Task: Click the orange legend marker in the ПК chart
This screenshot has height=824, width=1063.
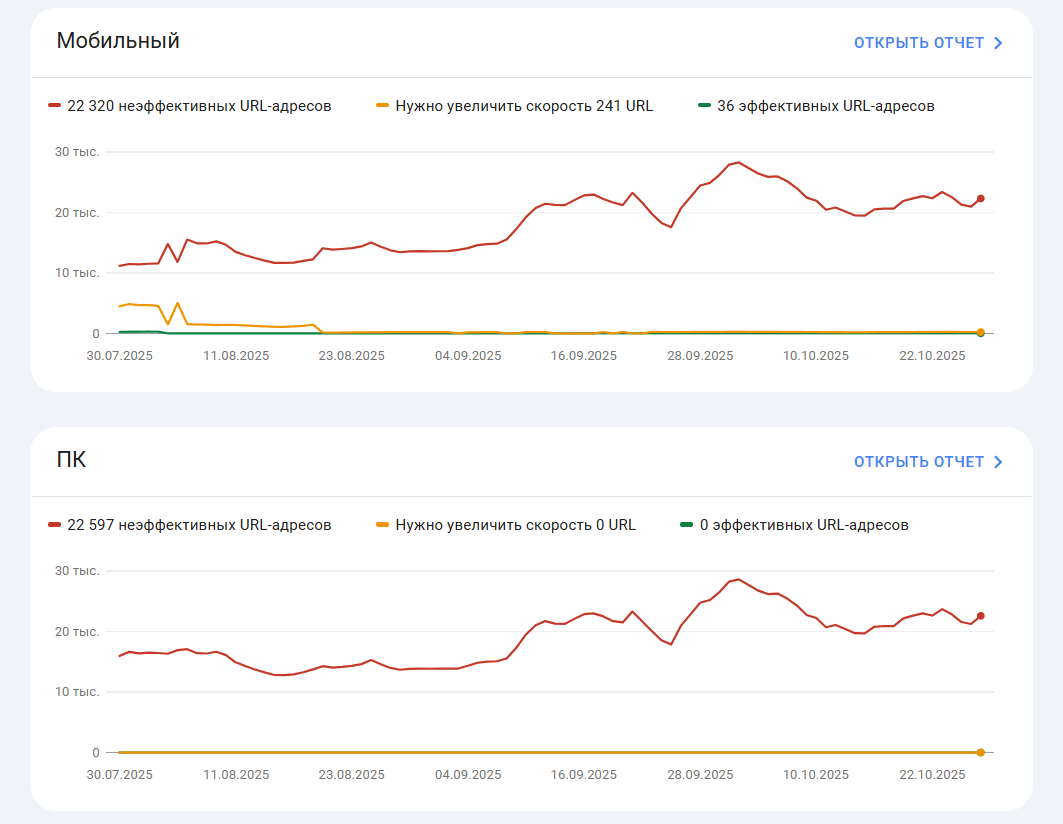Action: pos(382,524)
